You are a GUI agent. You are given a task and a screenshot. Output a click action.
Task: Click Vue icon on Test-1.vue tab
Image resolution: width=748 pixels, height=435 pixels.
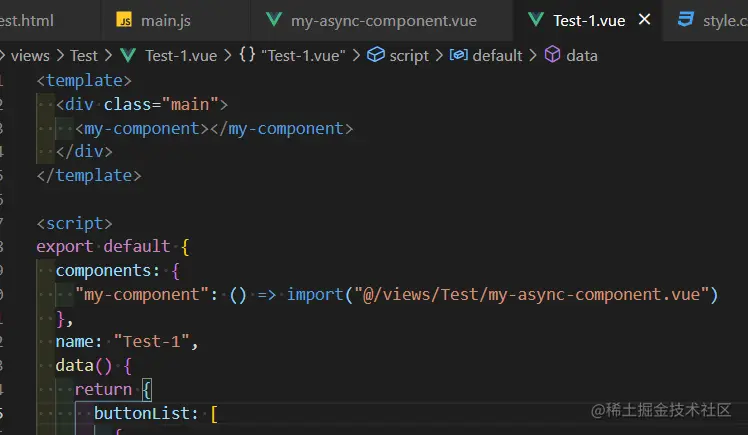coord(536,20)
